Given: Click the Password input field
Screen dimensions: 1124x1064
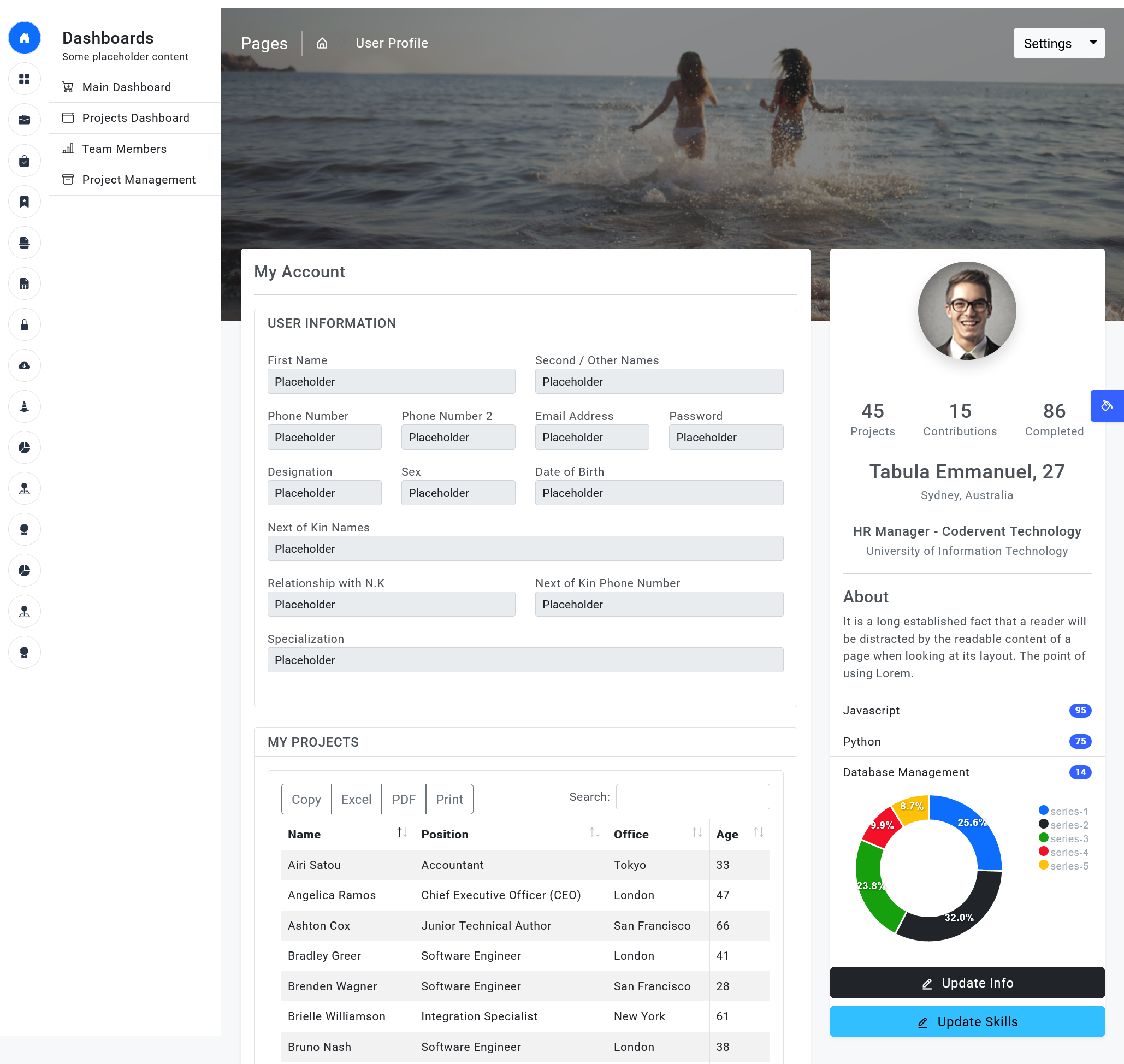Looking at the screenshot, I should click(726, 438).
